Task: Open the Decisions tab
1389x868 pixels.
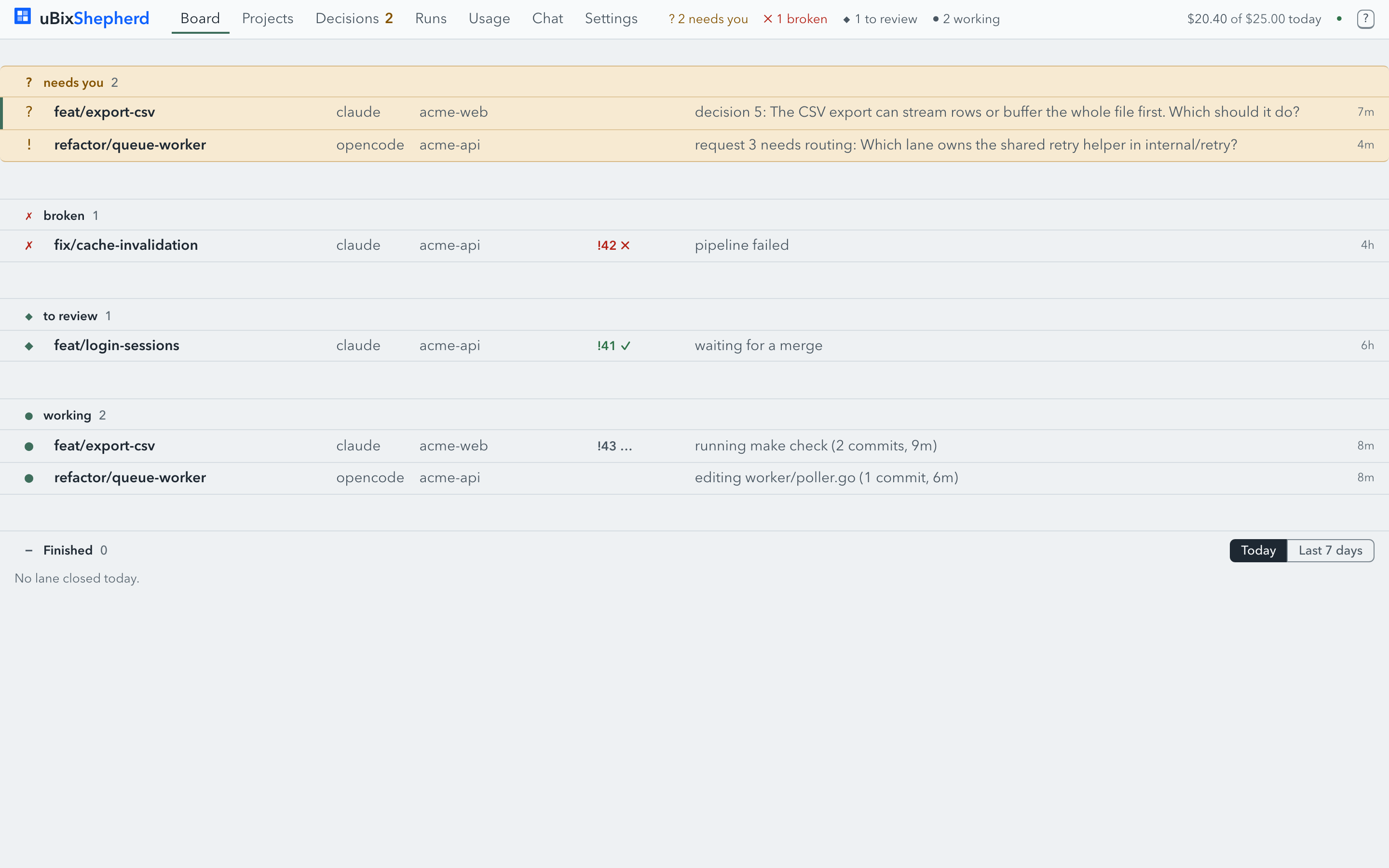Action: (354, 18)
